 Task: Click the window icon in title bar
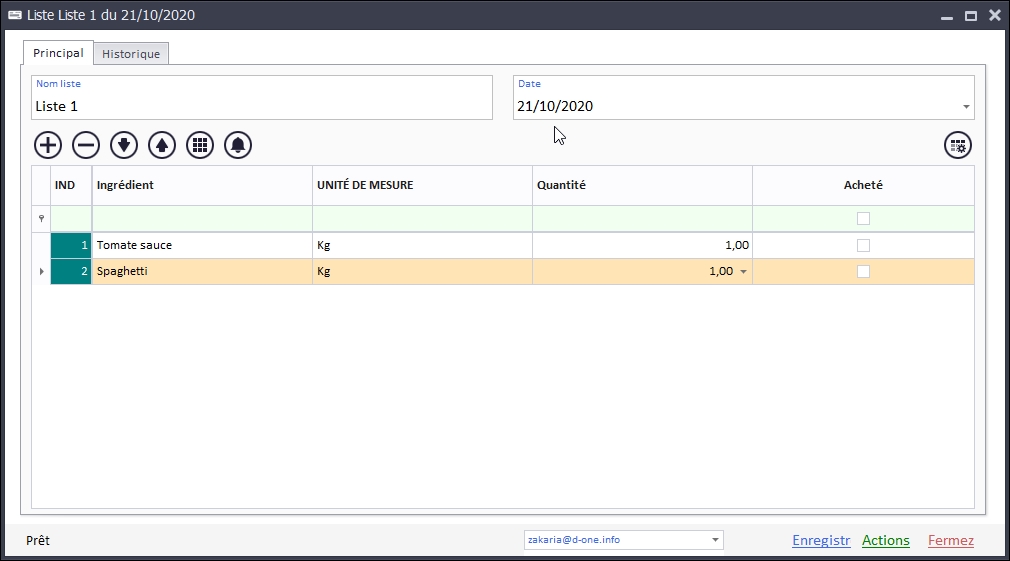[15, 15]
